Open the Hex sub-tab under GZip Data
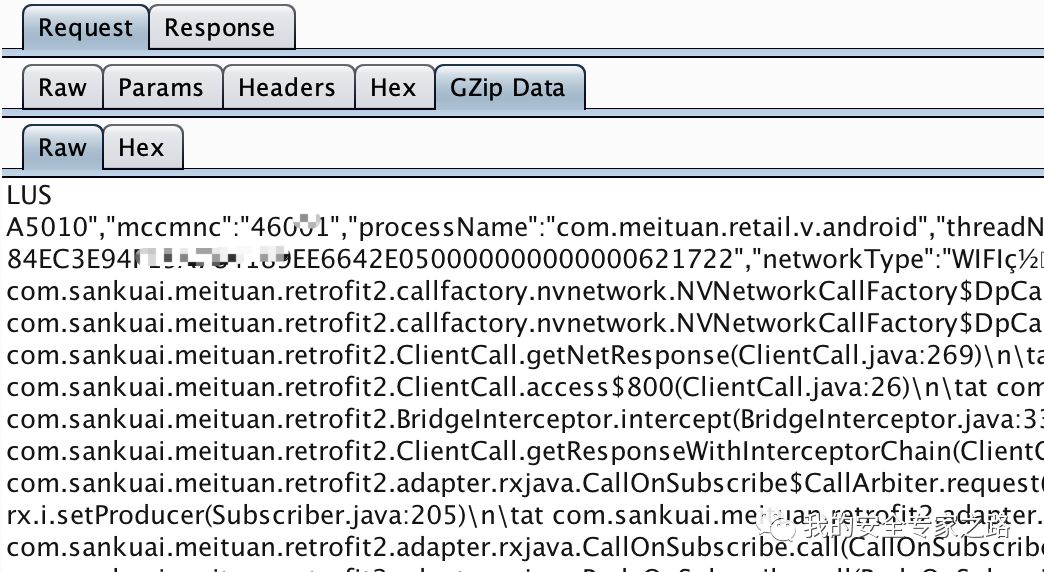Viewport: 1044px width, 572px height. click(142, 147)
